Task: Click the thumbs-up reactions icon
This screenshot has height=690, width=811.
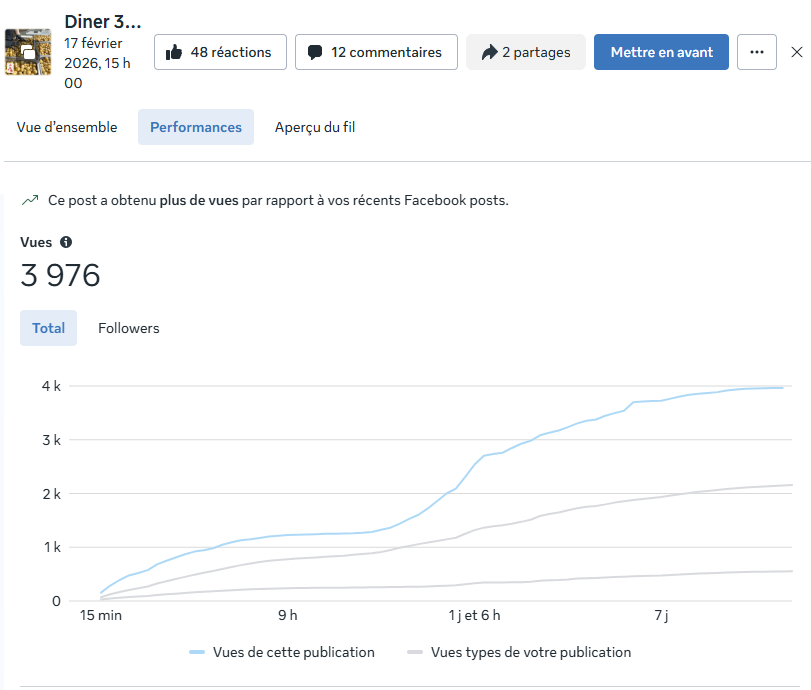Action: tap(174, 52)
